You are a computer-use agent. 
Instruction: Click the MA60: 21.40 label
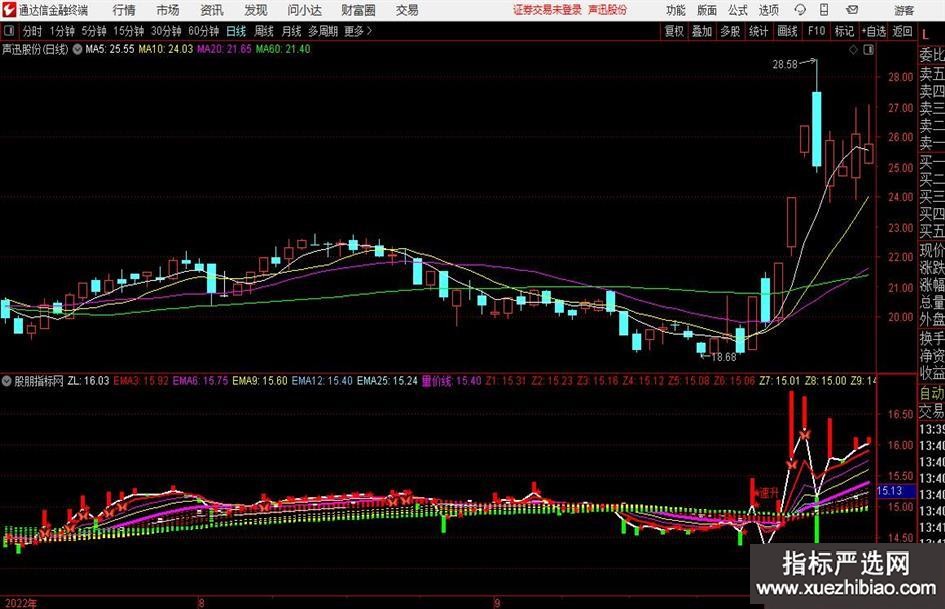[283, 49]
